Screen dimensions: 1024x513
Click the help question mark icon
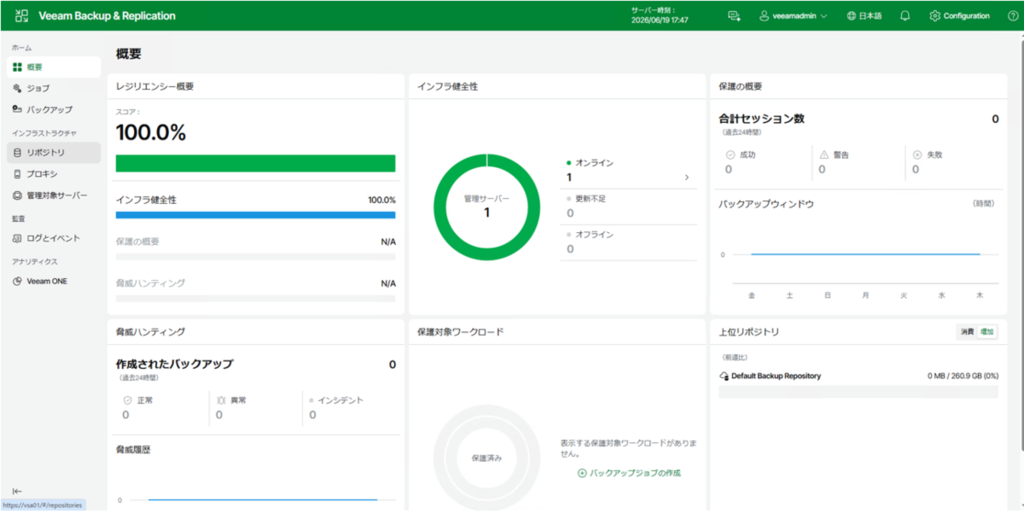click(x=1013, y=16)
